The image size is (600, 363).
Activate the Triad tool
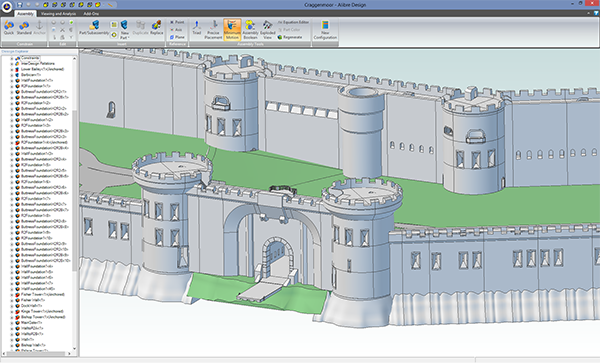196,28
